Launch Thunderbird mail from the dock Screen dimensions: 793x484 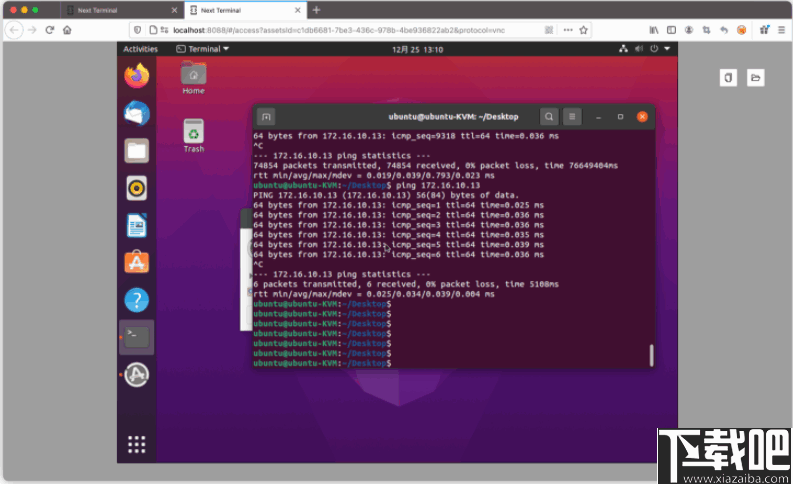[x=137, y=113]
